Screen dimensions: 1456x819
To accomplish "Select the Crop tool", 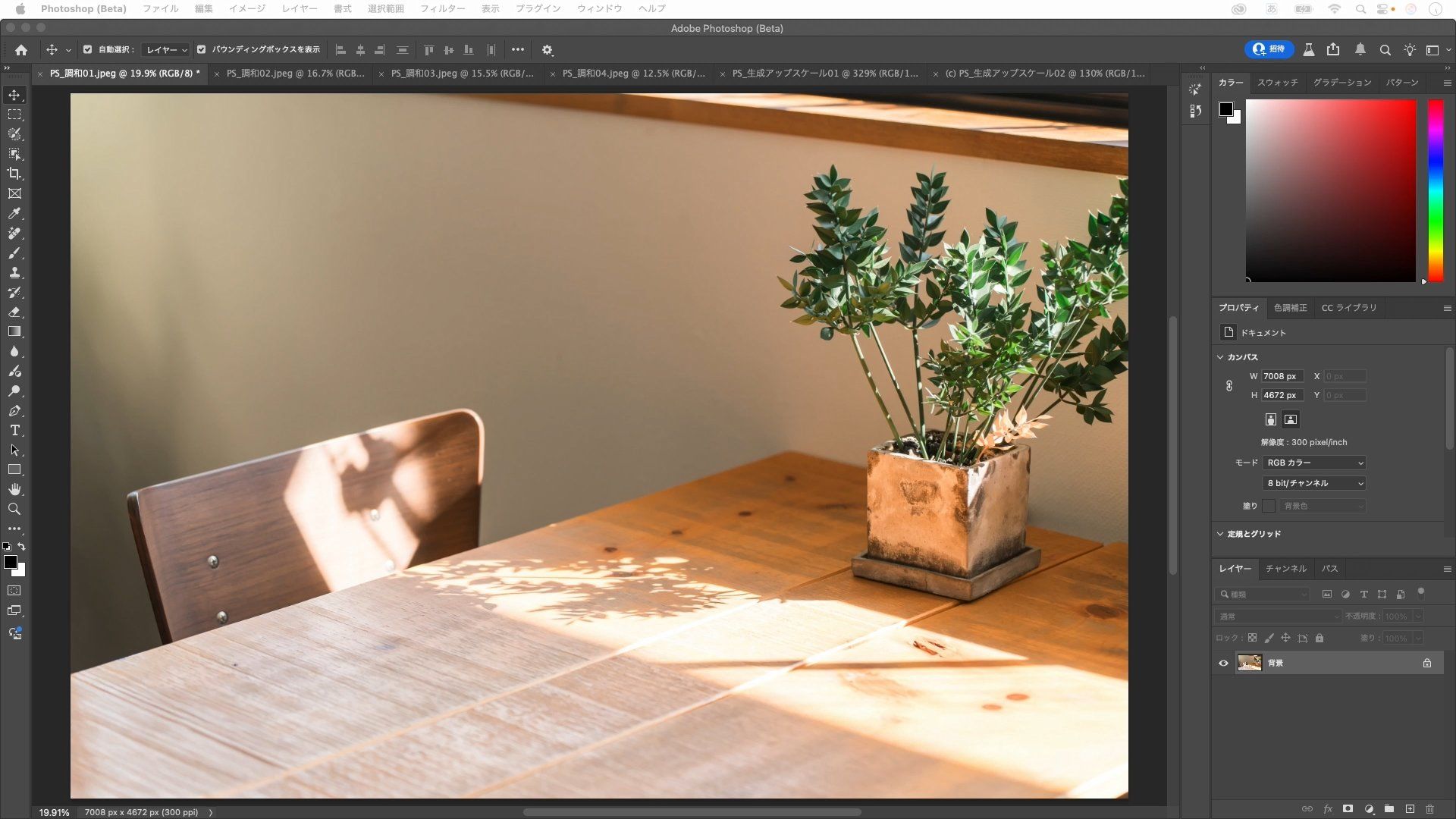I will [x=14, y=174].
